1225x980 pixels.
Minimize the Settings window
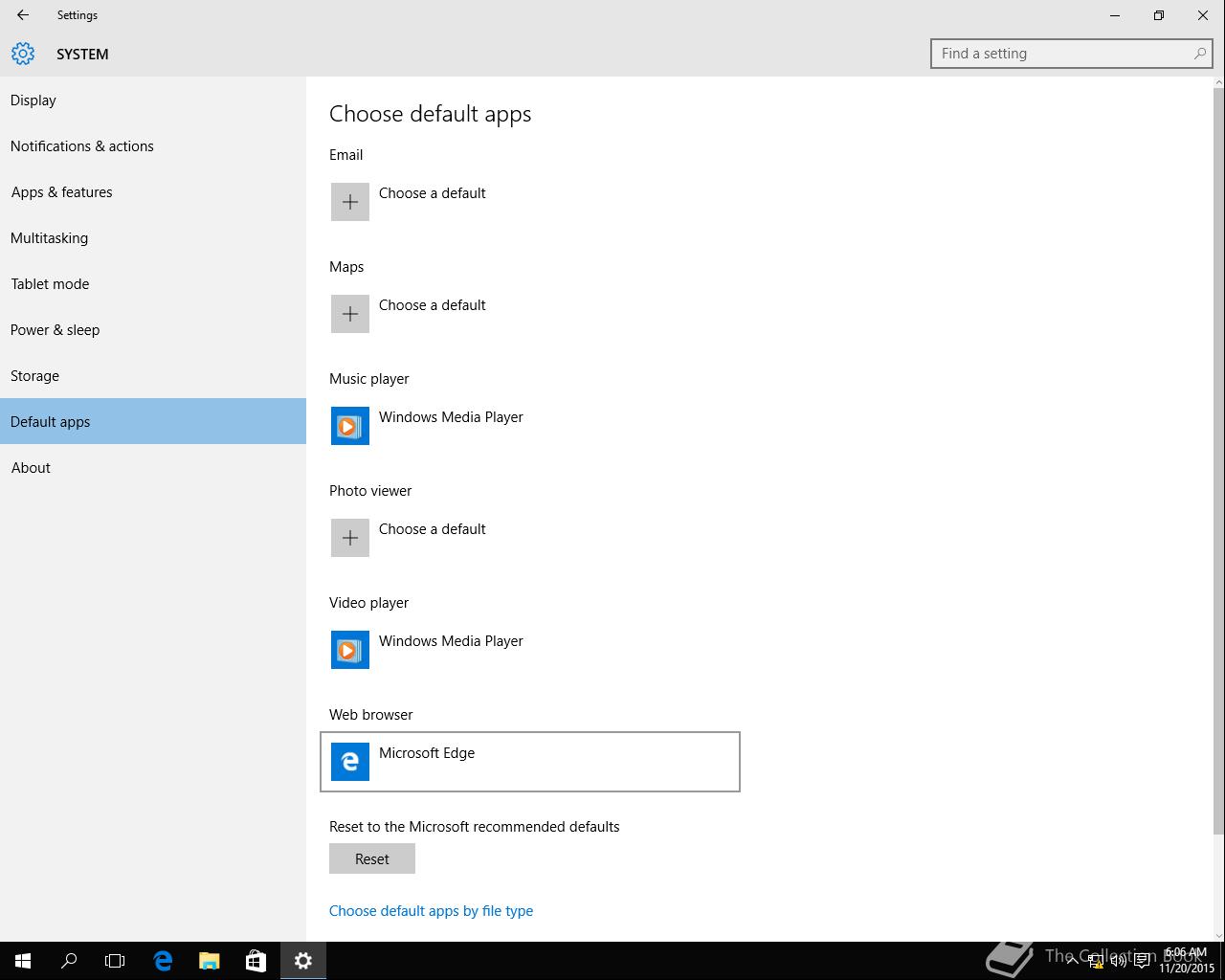(1115, 15)
